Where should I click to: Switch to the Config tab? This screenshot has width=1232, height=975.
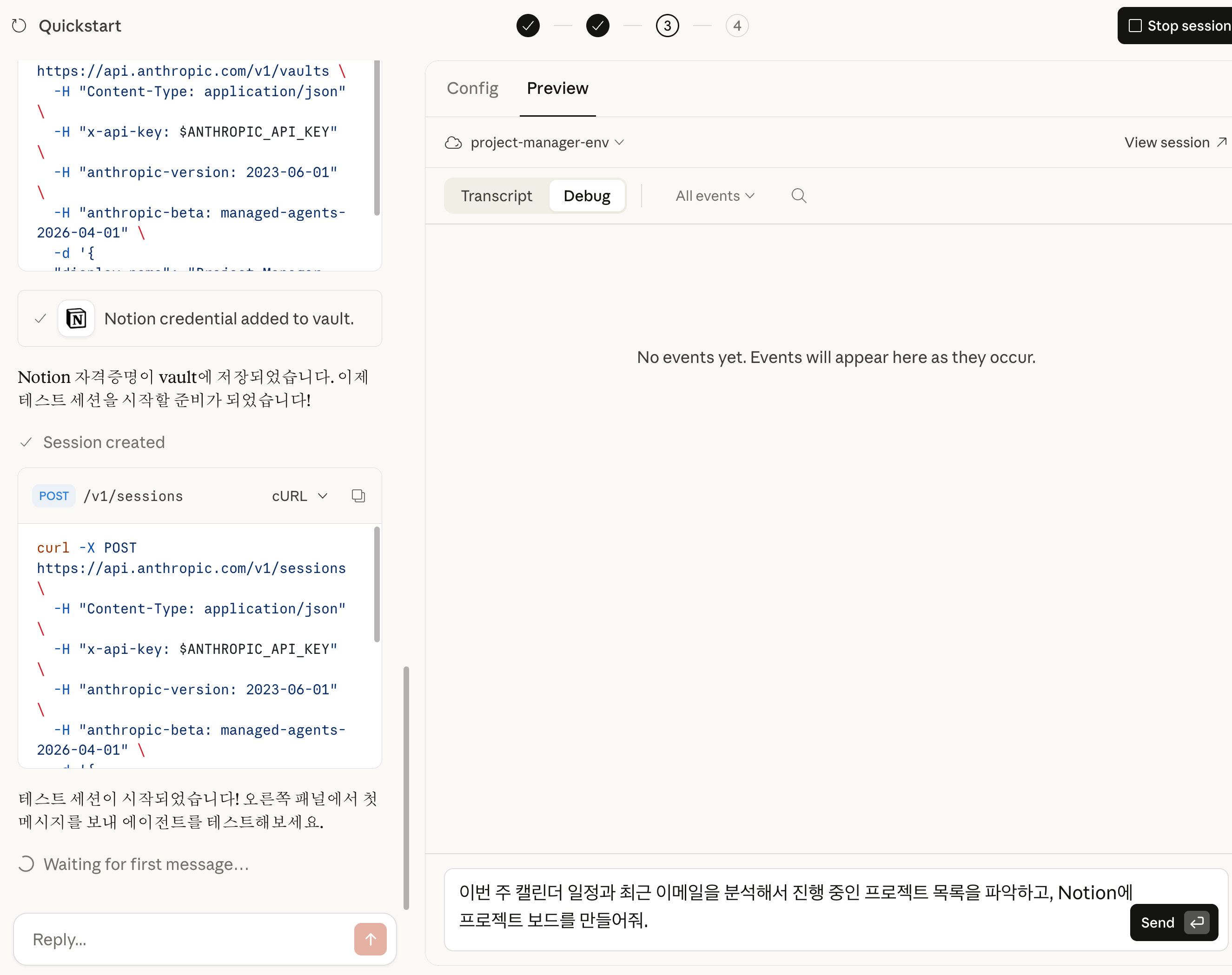[472, 88]
